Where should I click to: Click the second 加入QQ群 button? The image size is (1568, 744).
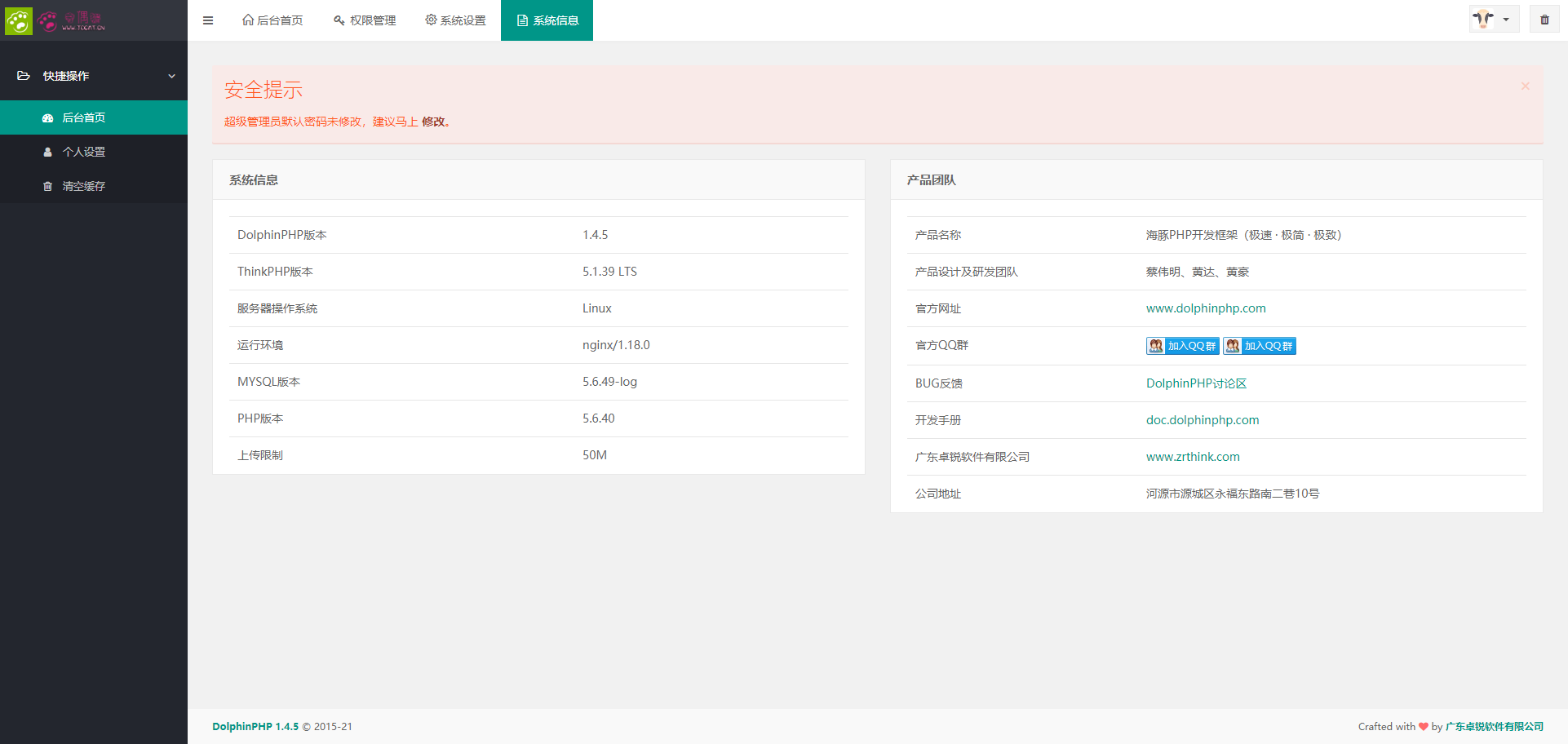pyautogui.click(x=1259, y=346)
